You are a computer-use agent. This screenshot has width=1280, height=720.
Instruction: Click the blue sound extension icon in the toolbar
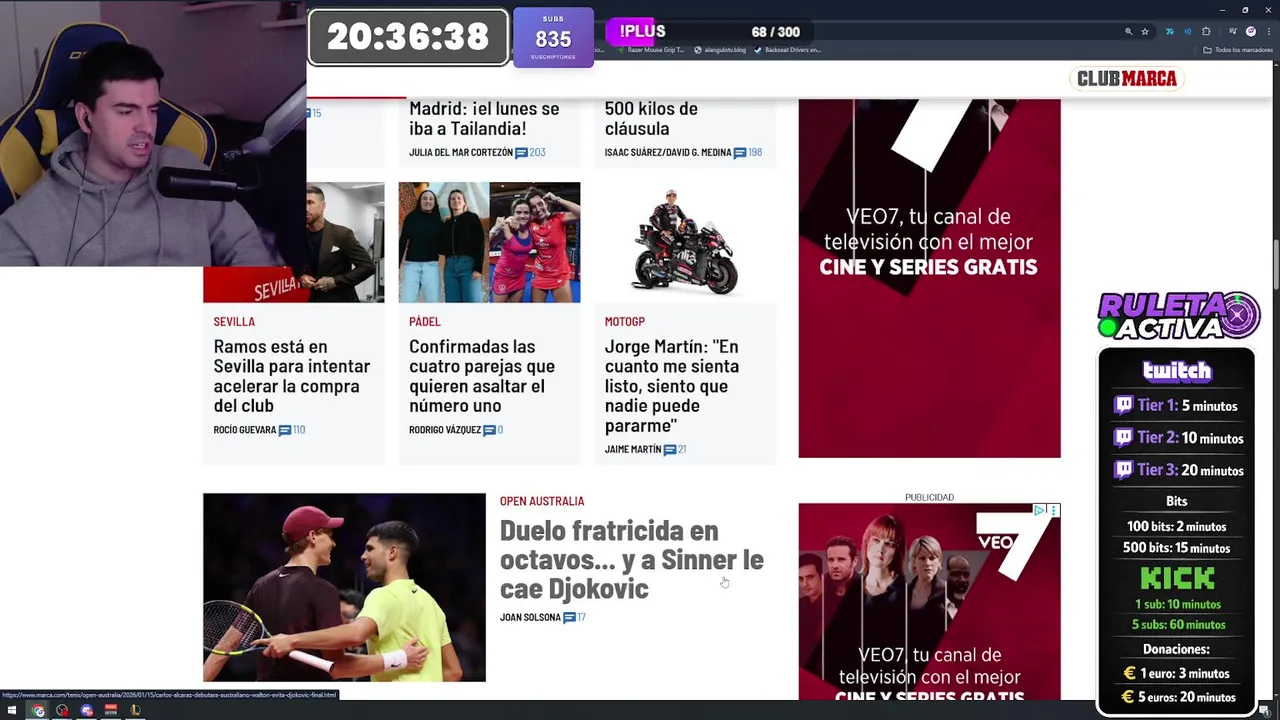pyautogui.click(x=1188, y=32)
